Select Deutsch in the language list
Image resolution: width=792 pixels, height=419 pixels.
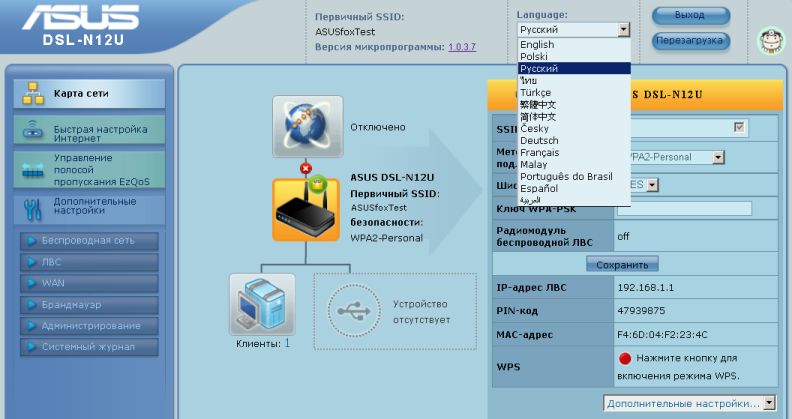tap(574, 140)
